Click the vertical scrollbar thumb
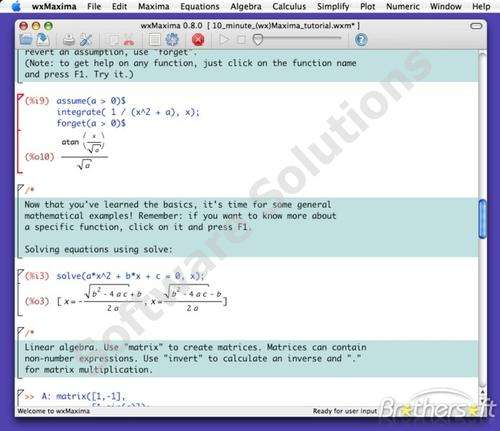Image resolution: width=500 pixels, height=431 pixels. tap(482, 219)
